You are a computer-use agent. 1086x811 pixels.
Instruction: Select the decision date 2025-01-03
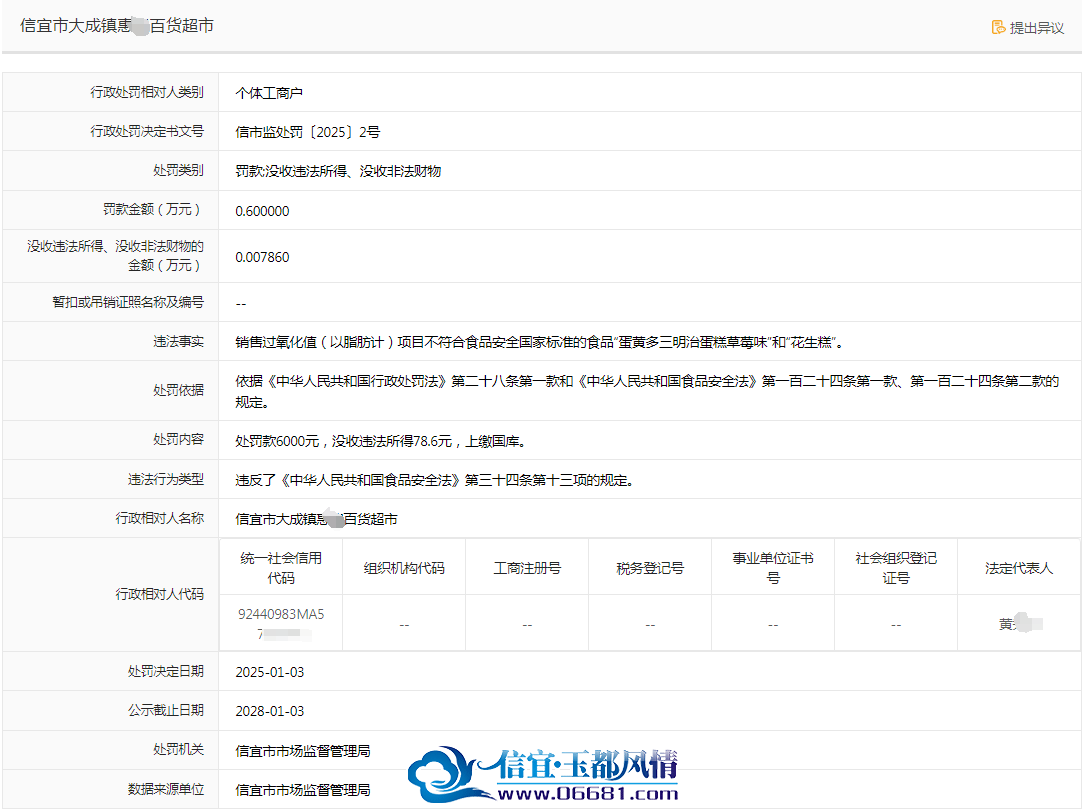(269, 672)
